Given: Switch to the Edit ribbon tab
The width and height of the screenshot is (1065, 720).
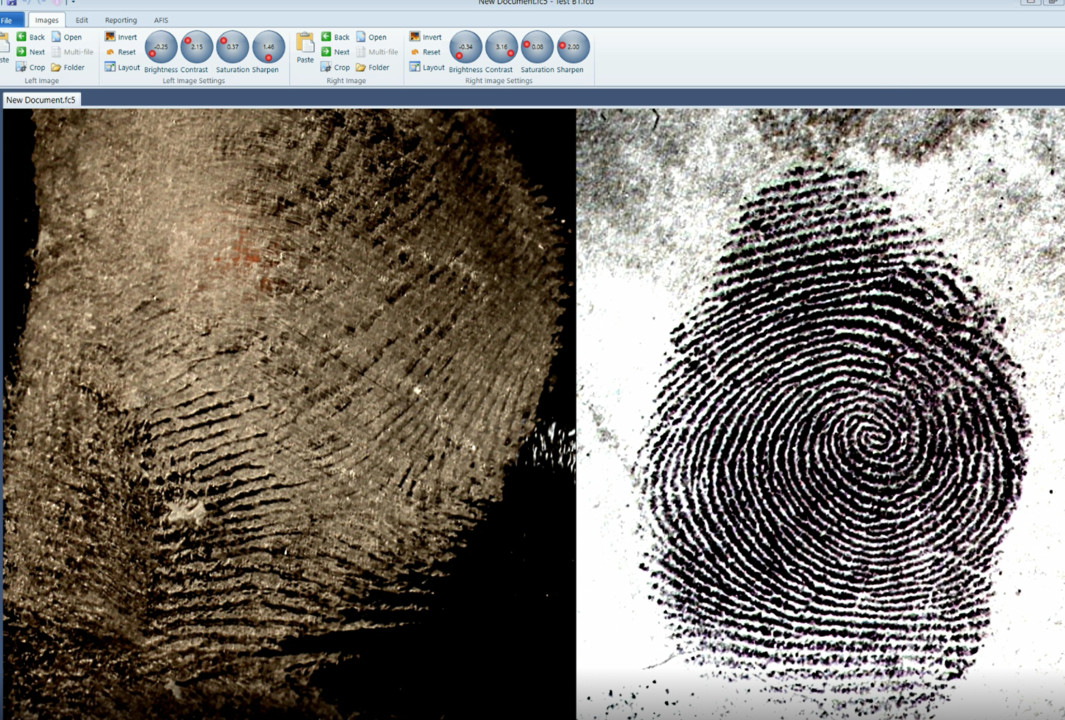Looking at the screenshot, I should click(x=82, y=20).
